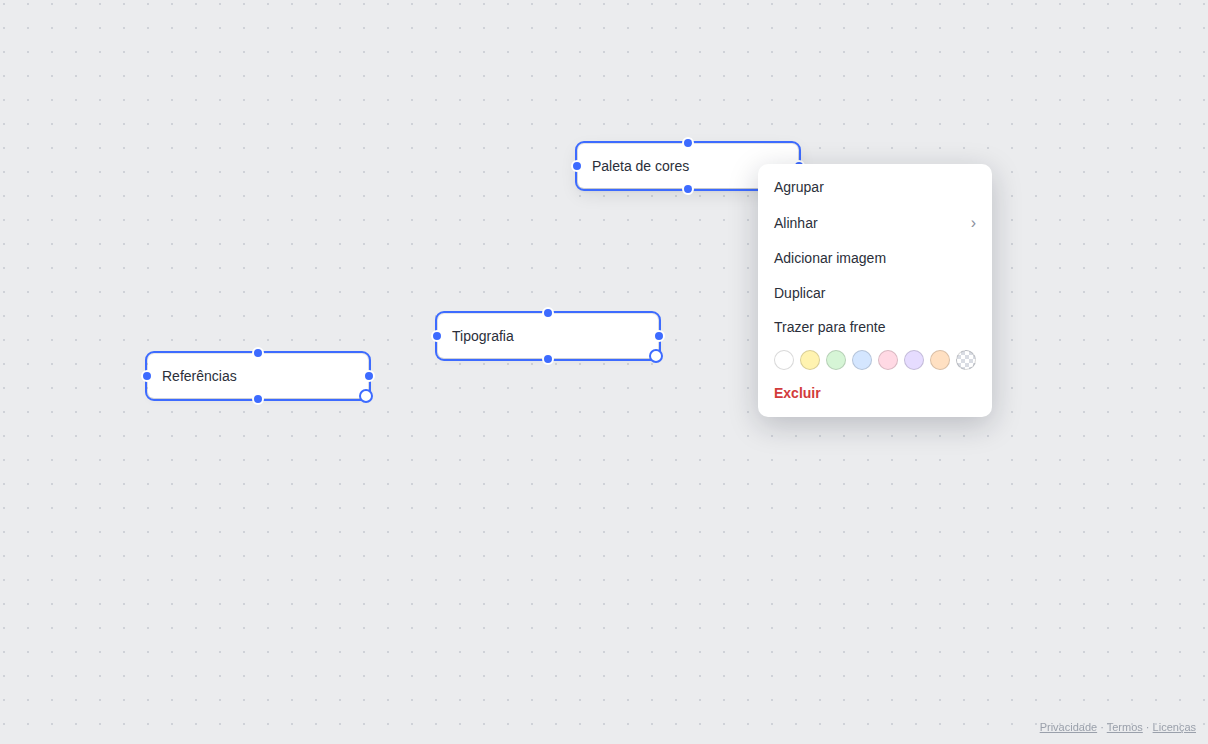Open the Termos link
The height and width of the screenshot is (744, 1208).
(1124, 727)
